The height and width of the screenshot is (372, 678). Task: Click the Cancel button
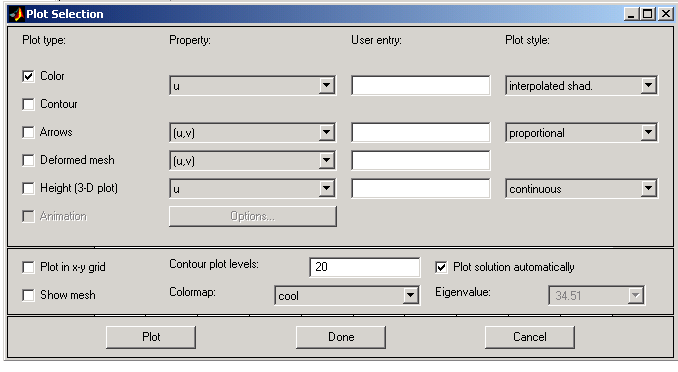tap(530, 337)
